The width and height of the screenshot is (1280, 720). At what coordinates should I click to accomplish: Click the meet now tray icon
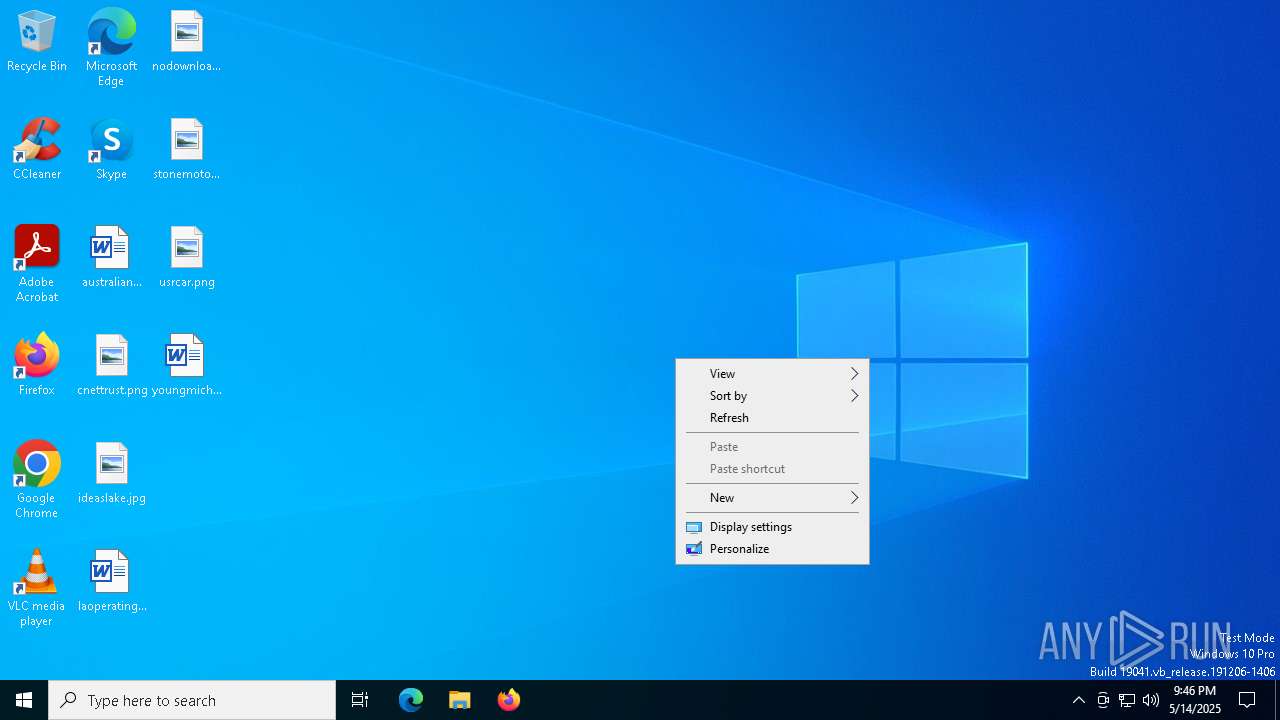point(1103,700)
